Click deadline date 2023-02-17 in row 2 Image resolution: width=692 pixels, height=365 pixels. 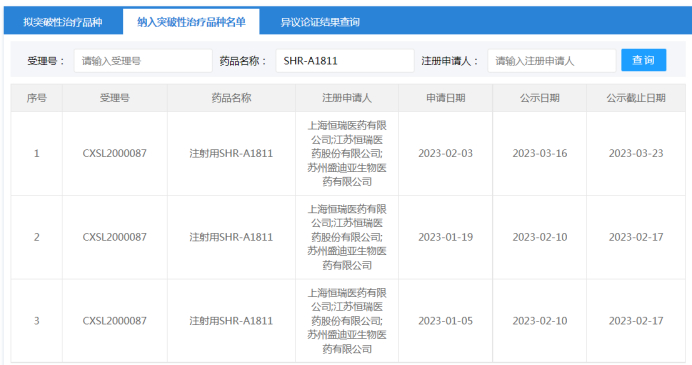pyautogui.click(x=636, y=237)
